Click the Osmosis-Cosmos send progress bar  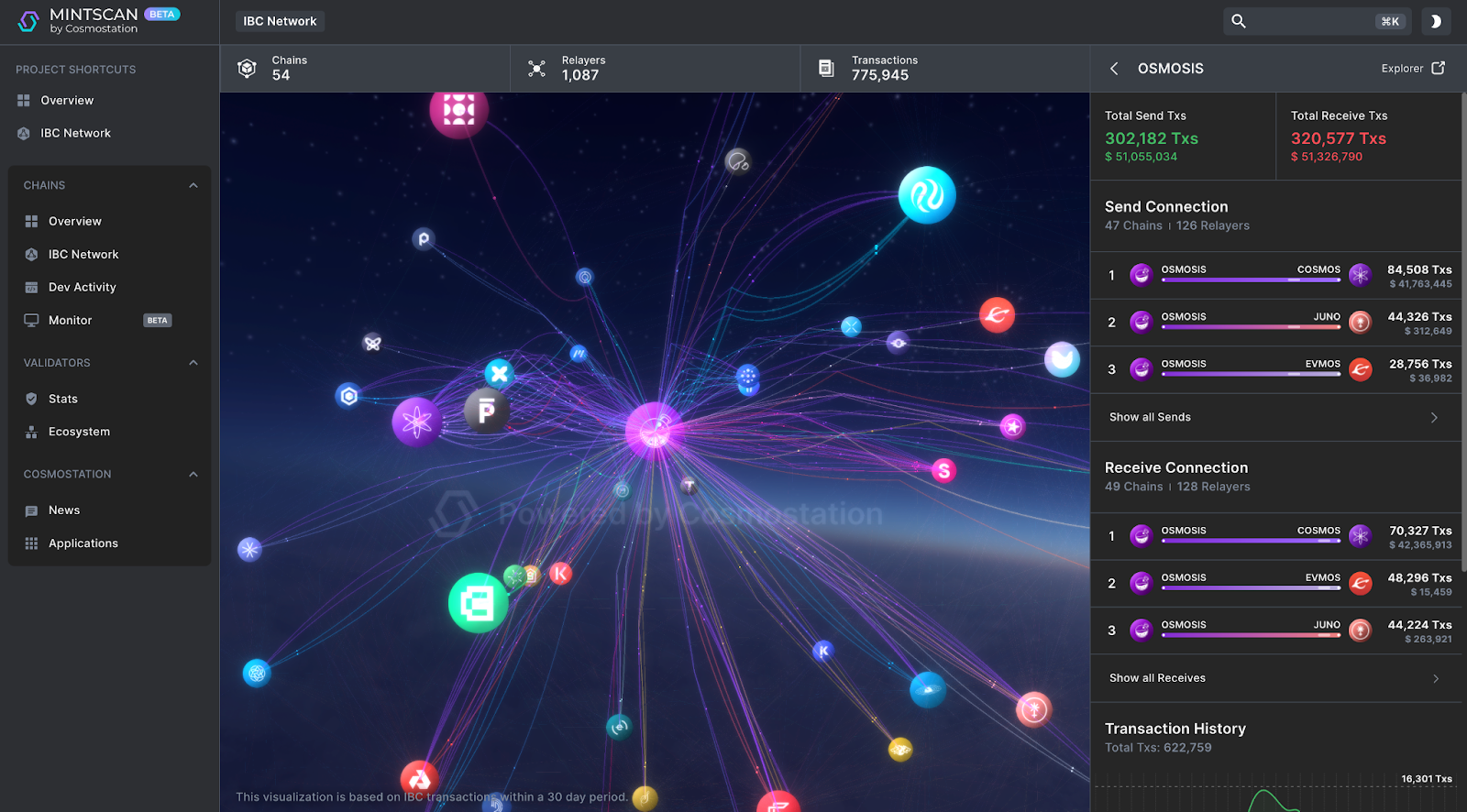click(x=1251, y=280)
